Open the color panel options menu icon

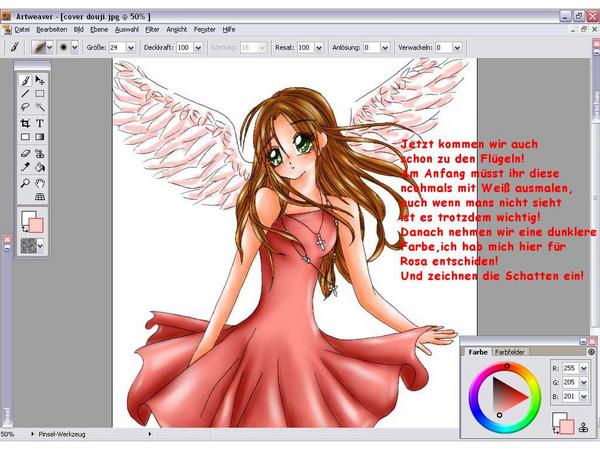pos(591,352)
